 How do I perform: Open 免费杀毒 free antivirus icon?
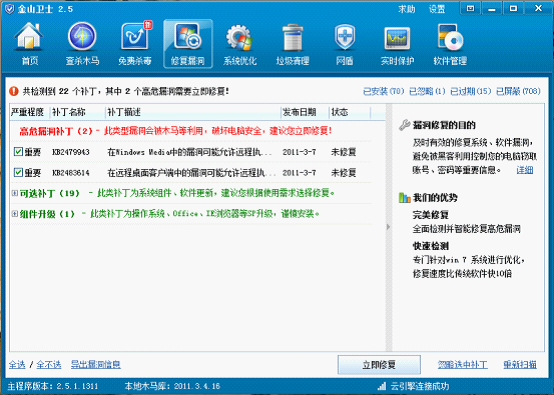click(135, 44)
